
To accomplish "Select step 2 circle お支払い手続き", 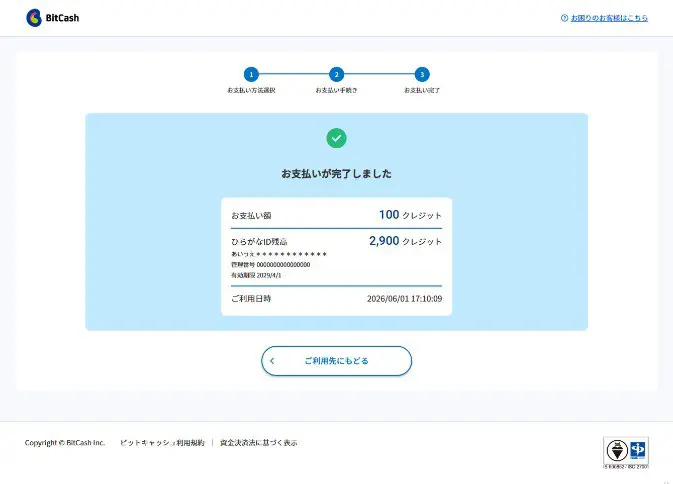I will 336,74.
